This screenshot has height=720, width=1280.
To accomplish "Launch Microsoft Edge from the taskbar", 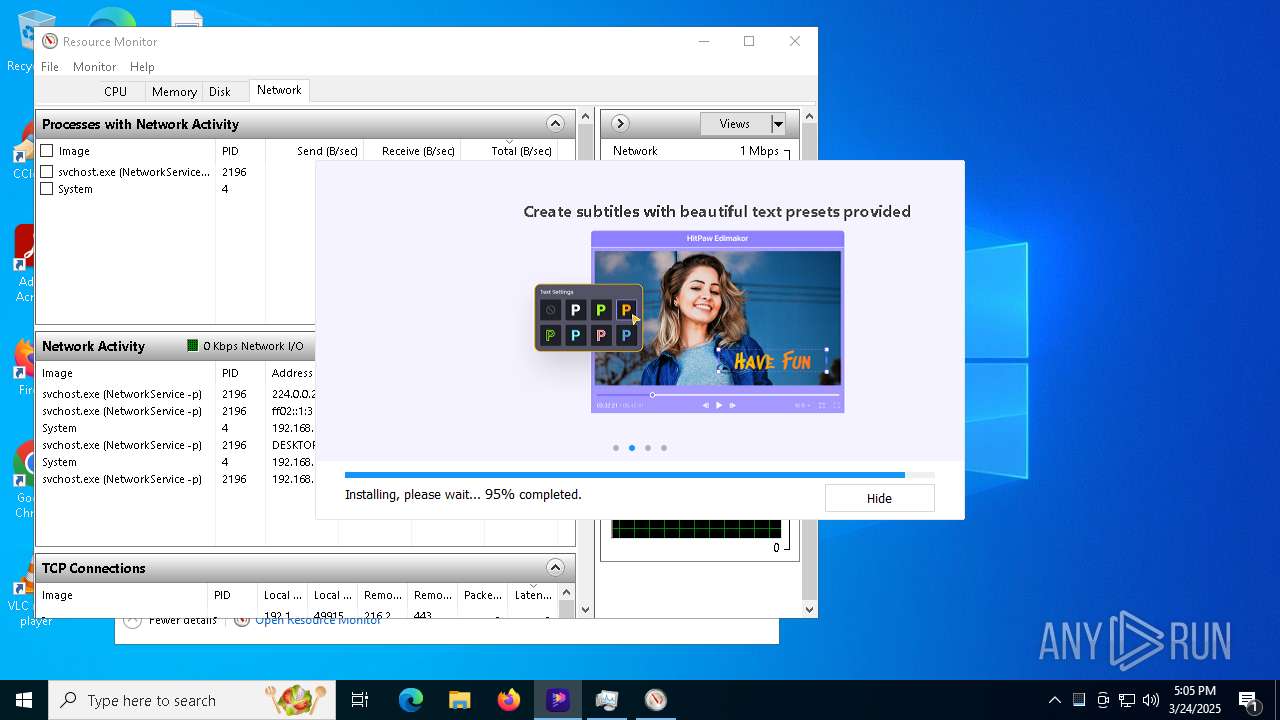I will [x=411, y=700].
